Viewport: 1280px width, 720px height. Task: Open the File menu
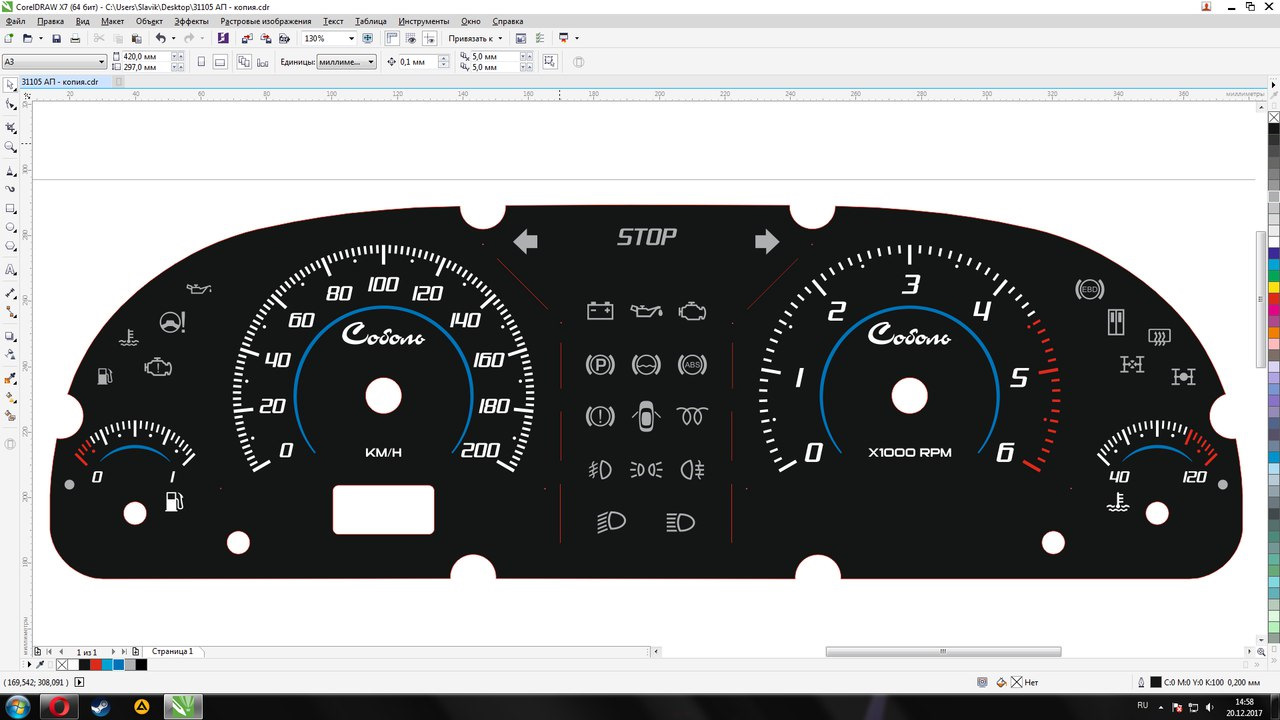pyautogui.click(x=16, y=21)
